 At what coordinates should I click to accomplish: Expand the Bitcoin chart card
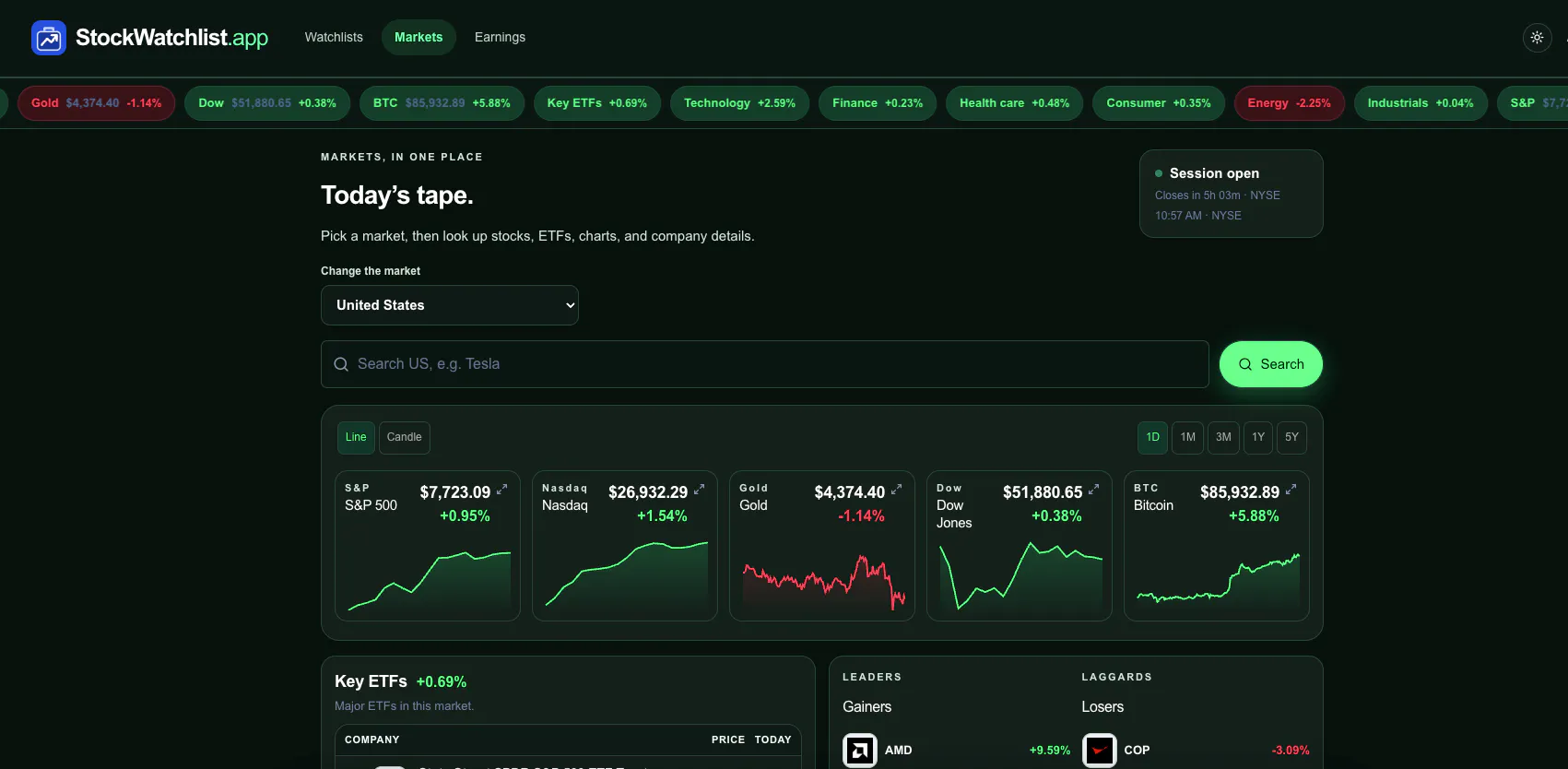coord(1291,490)
